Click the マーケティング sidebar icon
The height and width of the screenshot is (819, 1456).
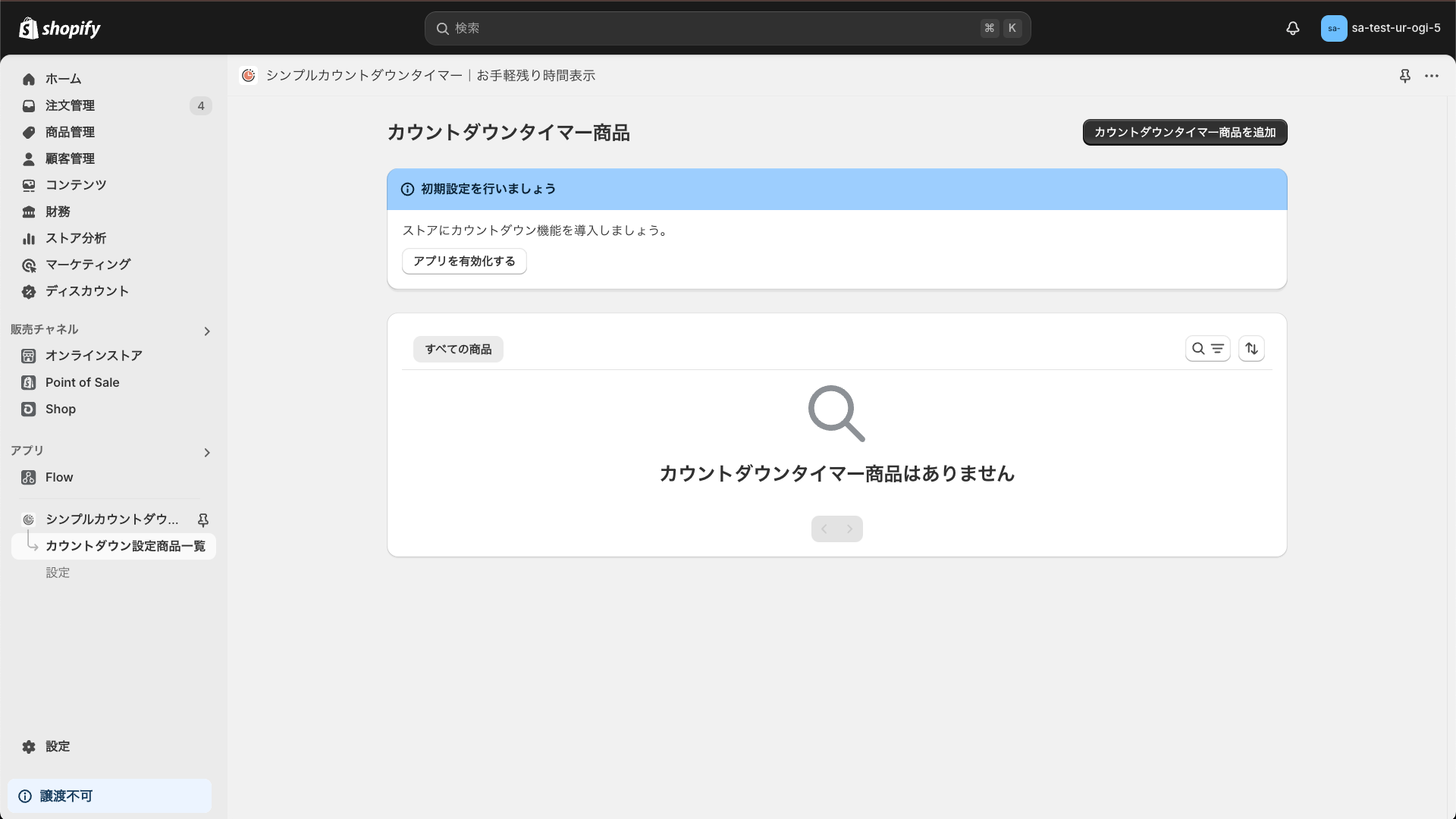29,265
